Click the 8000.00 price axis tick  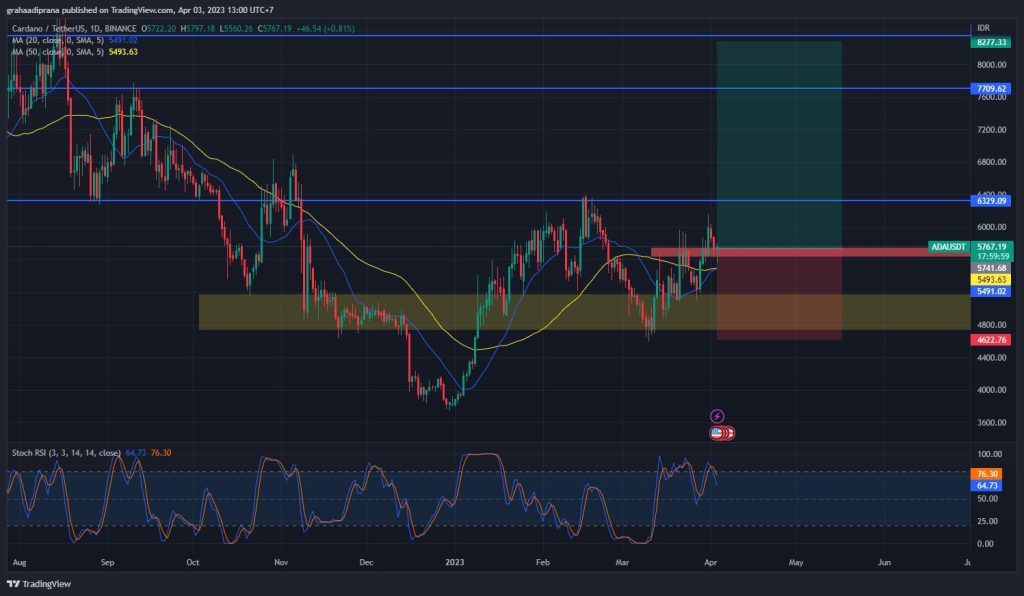(x=991, y=65)
